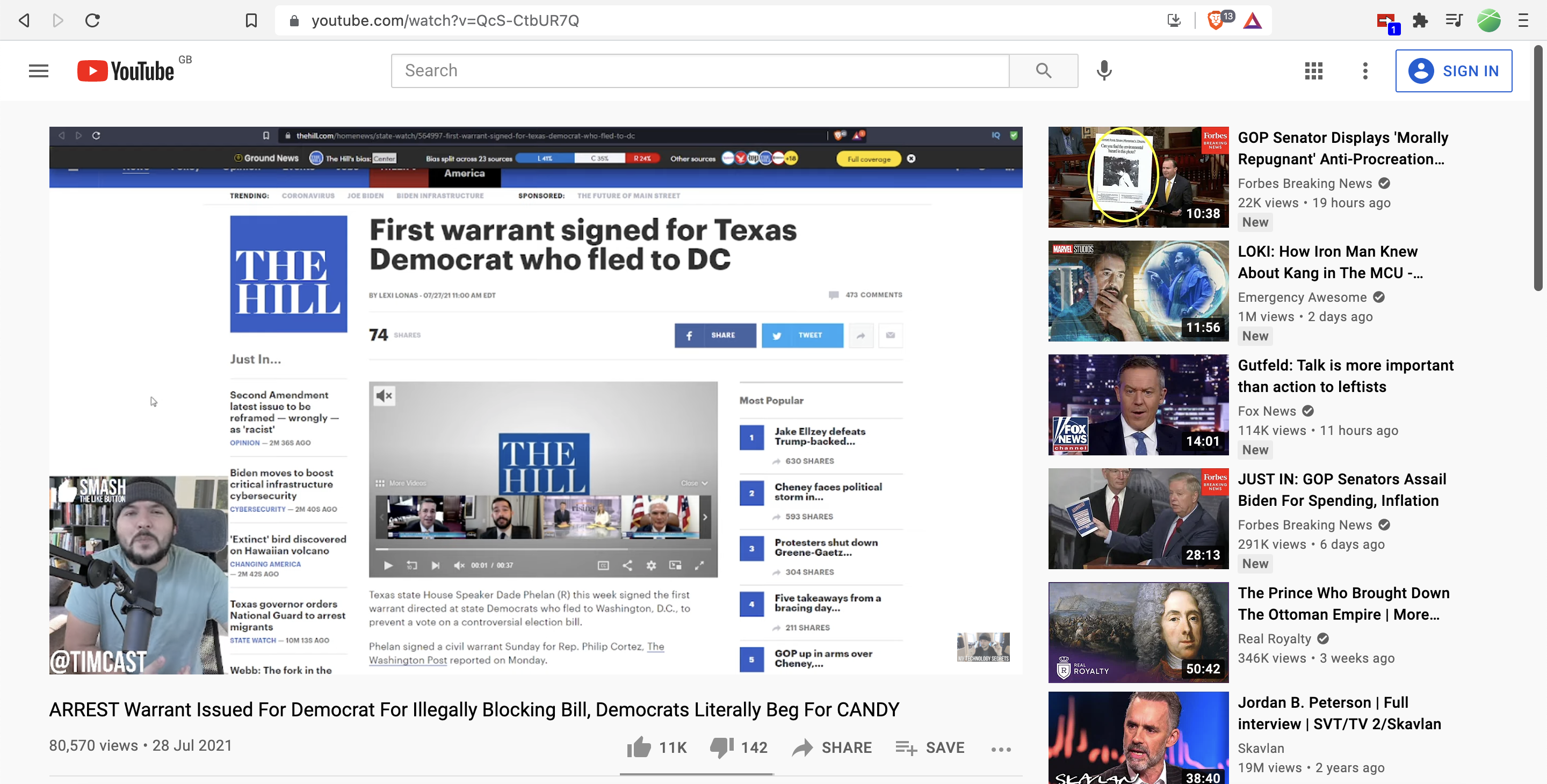Image resolution: width=1547 pixels, height=784 pixels.
Task: Click the YouTube logo
Action: pyautogui.click(x=126, y=71)
